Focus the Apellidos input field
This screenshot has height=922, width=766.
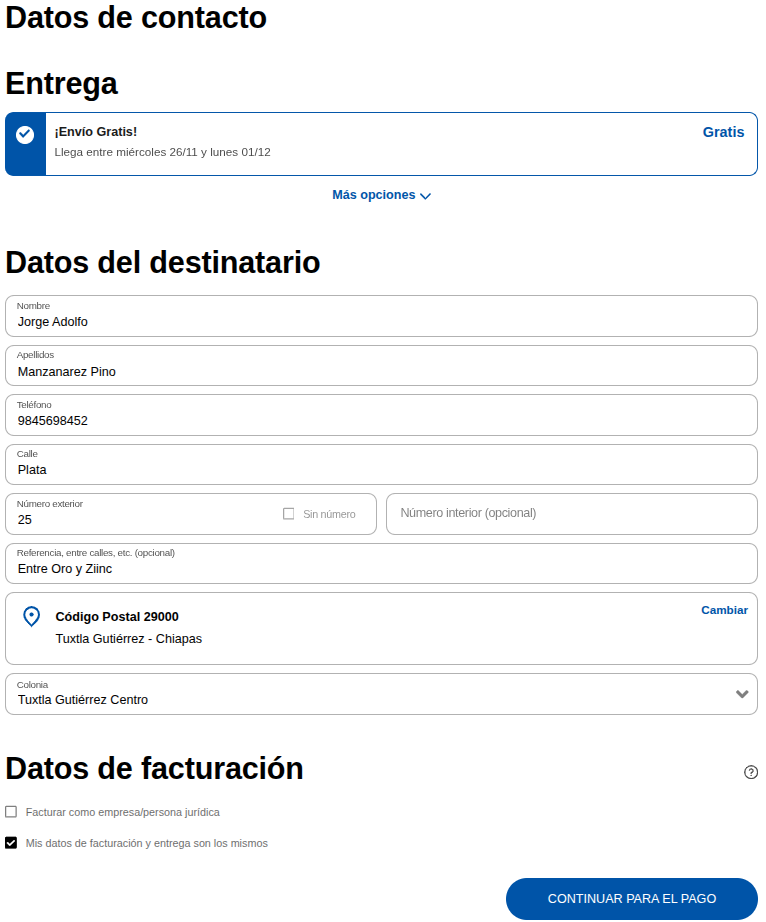coord(381,366)
